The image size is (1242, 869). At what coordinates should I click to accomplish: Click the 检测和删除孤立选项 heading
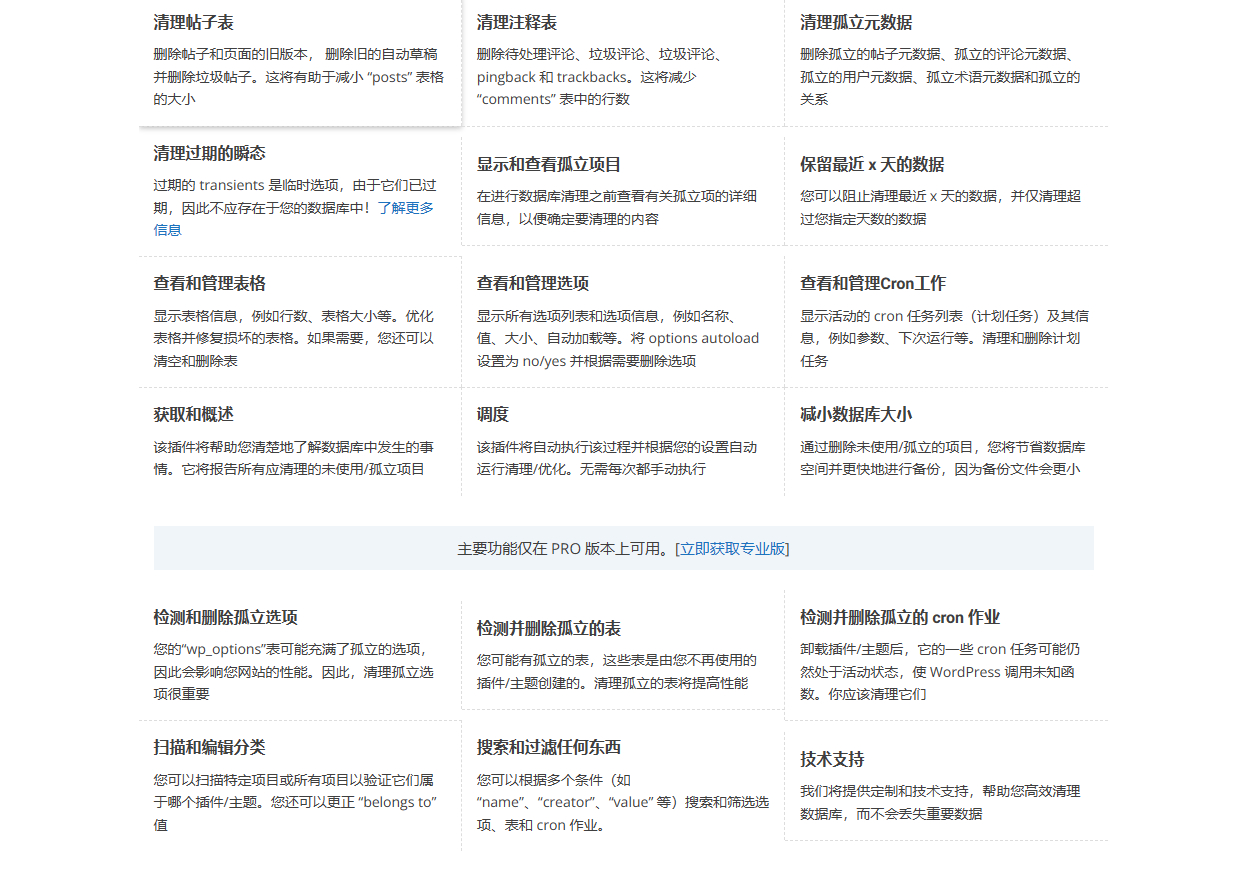tap(226, 617)
